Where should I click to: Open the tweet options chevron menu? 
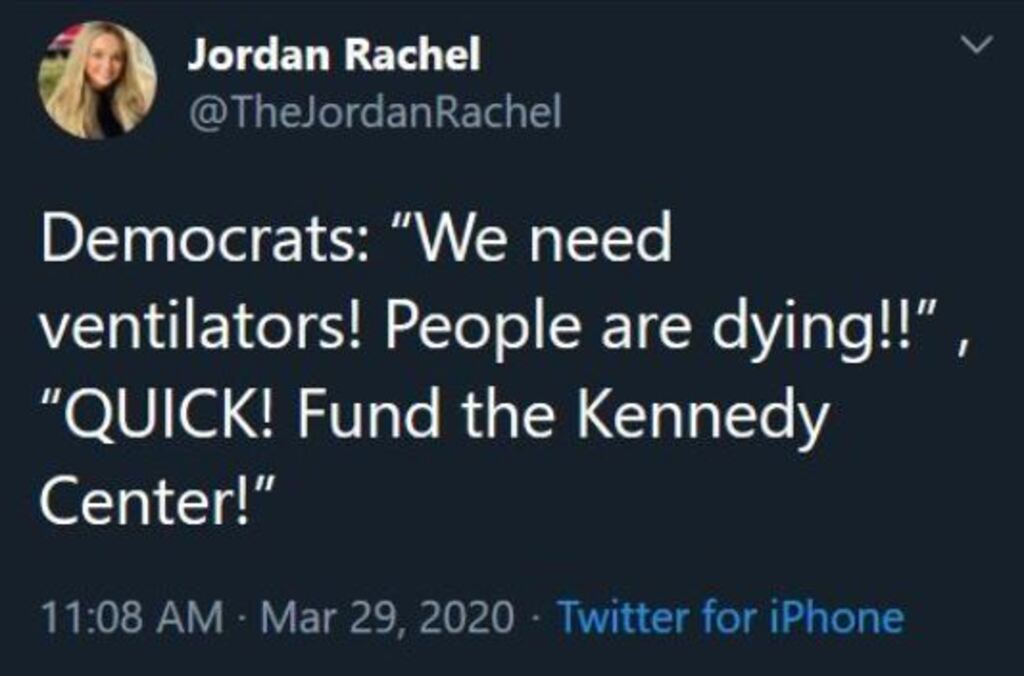(980, 45)
